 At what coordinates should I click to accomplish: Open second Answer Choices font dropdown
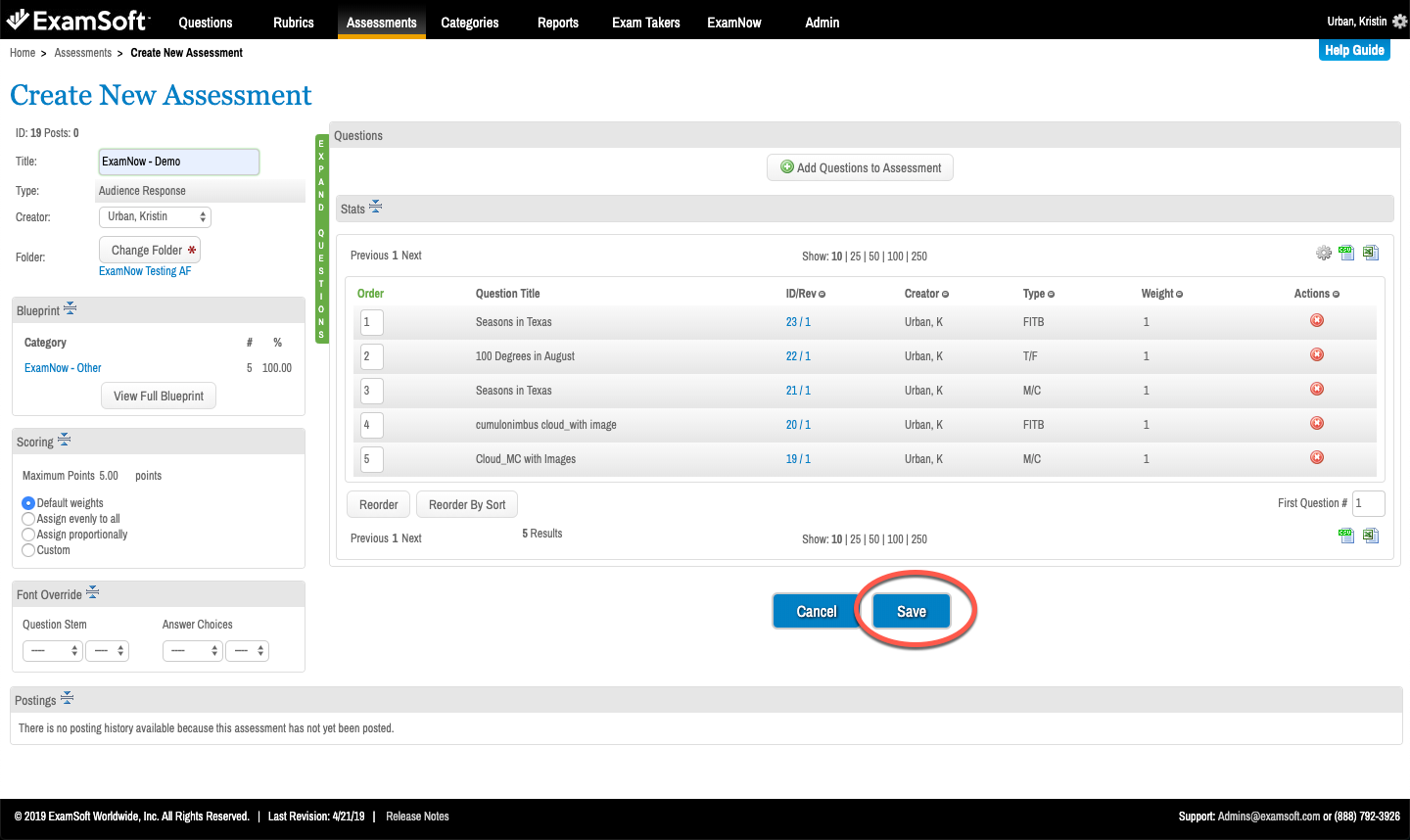tap(248, 650)
